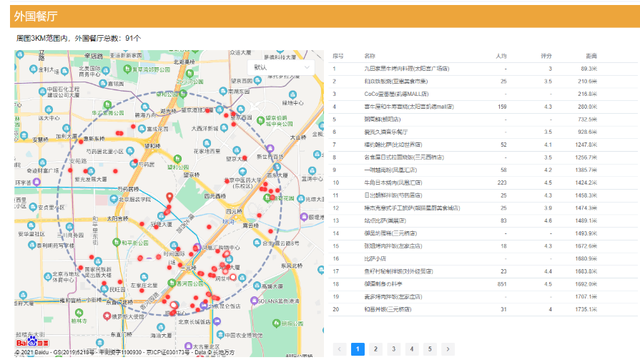640x360 pixels.
Task: Click the 紫光发展大厦 map icon
Action: (91, 171)
